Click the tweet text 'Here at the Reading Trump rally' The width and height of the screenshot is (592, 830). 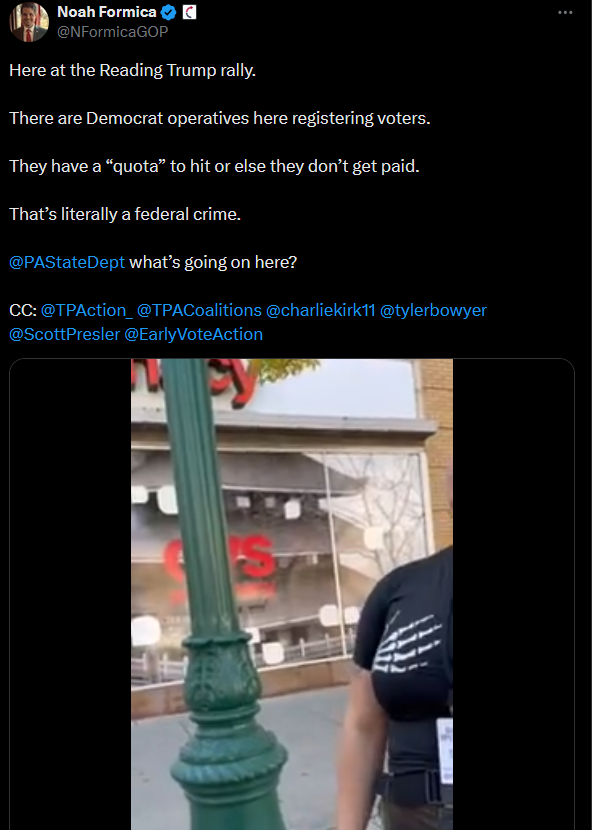pos(132,70)
